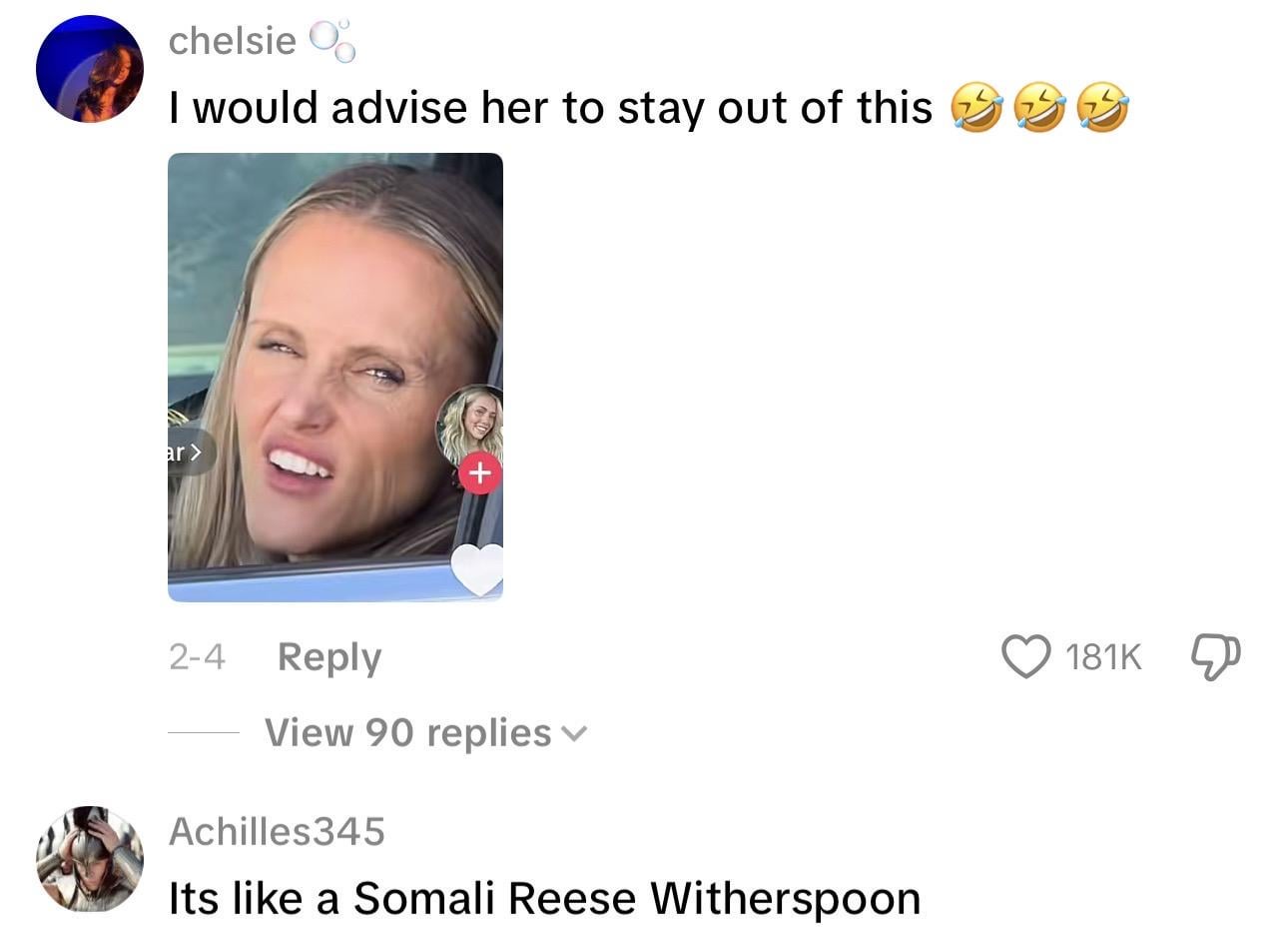The image size is (1288, 946).
Task: Open the Achilles345 username link
Action: (x=277, y=831)
